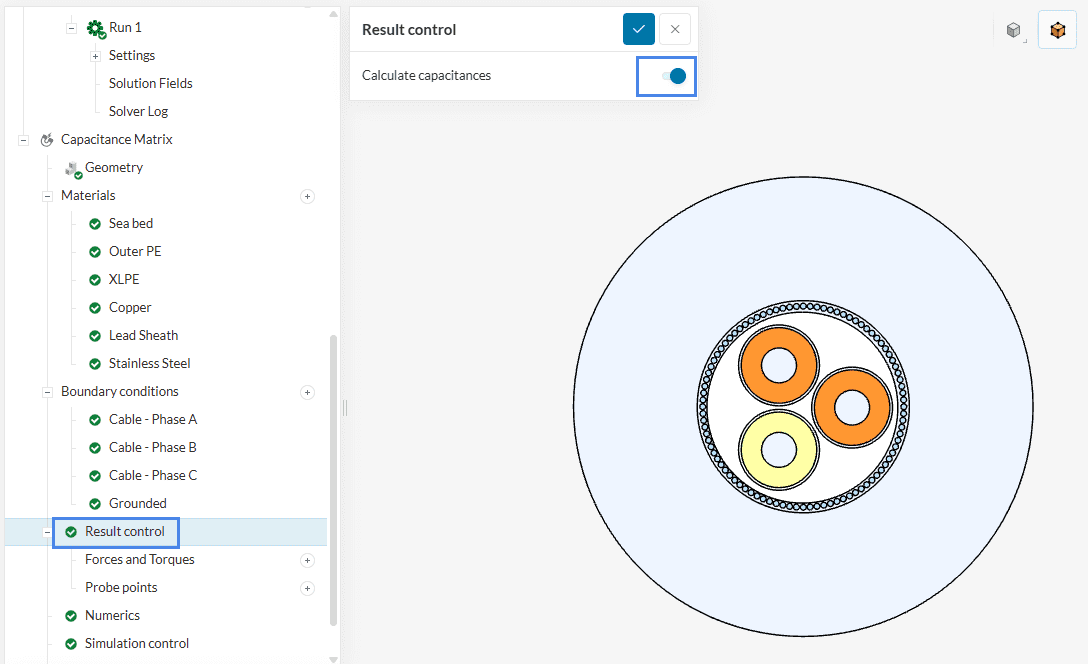Open Simulation control settings
Screen dimensions: 1088x664
(x=136, y=643)
